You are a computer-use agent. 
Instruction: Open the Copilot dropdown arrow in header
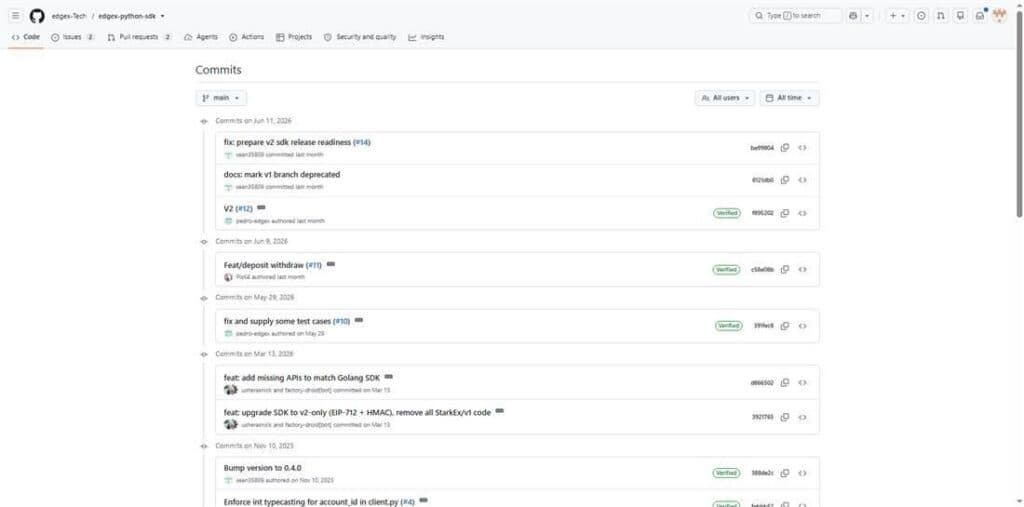point(867,16)
